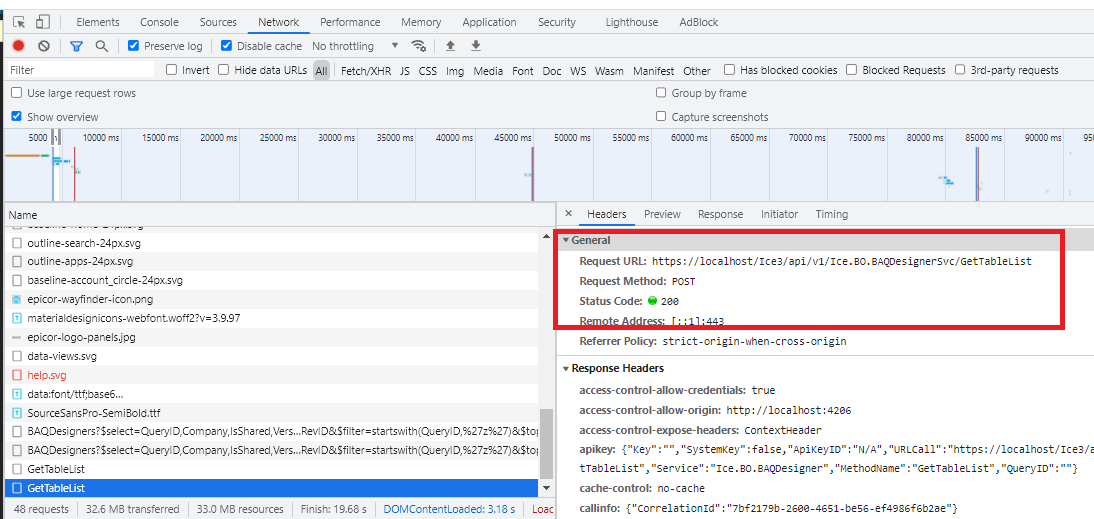
Task: Open the Application tab
Action: 489,22
